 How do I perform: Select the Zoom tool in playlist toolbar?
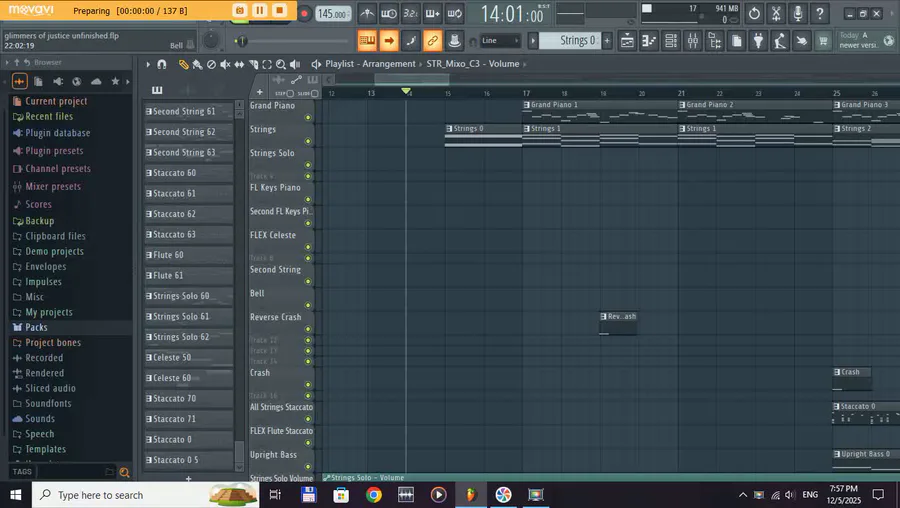click(281, 64)
